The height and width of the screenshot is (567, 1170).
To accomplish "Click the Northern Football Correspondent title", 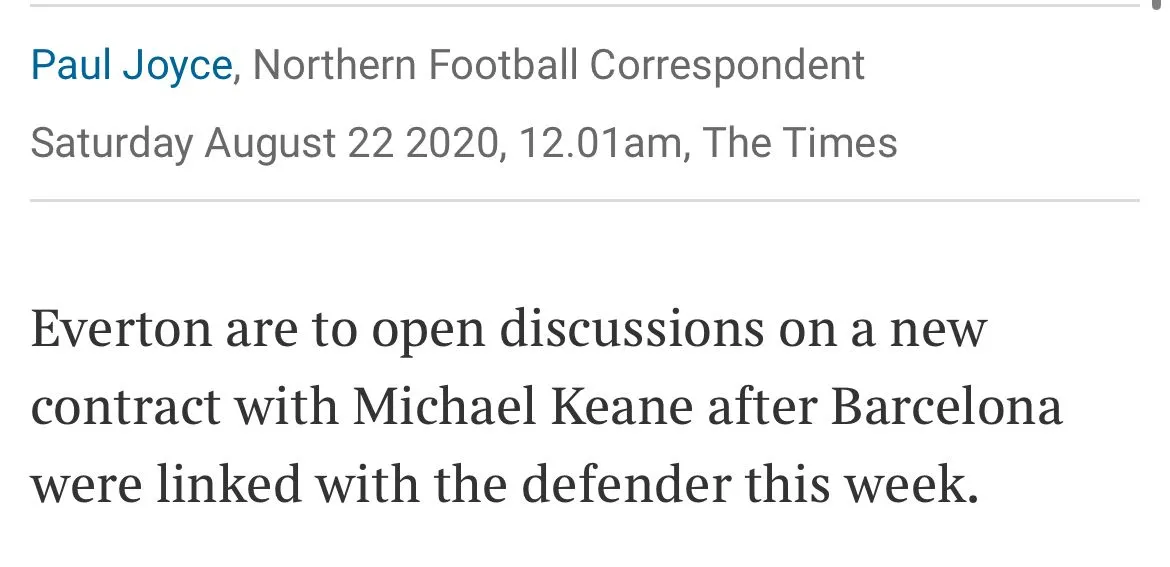I will coord(558,66).
